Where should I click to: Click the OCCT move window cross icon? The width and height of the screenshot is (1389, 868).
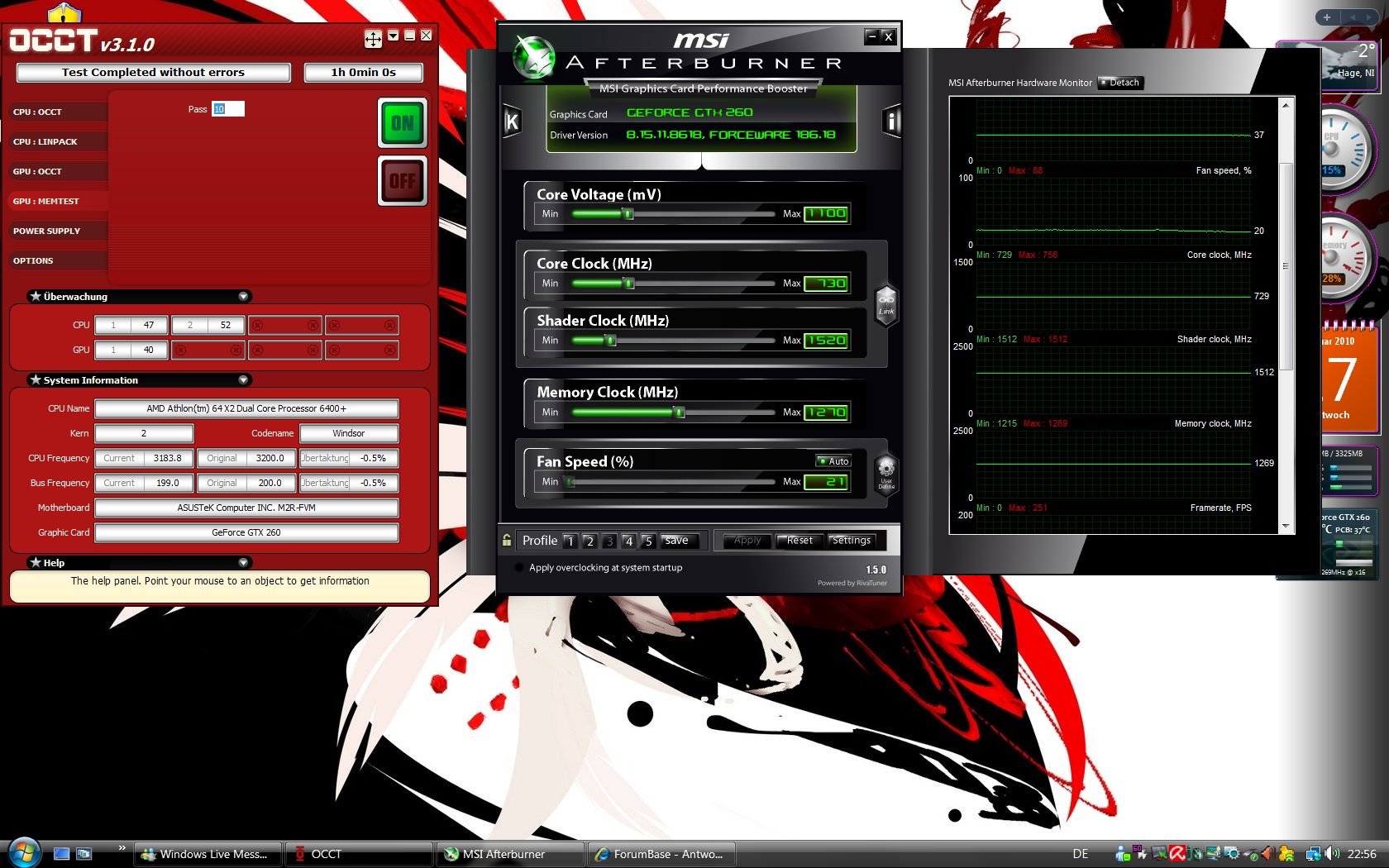point(373,39)
